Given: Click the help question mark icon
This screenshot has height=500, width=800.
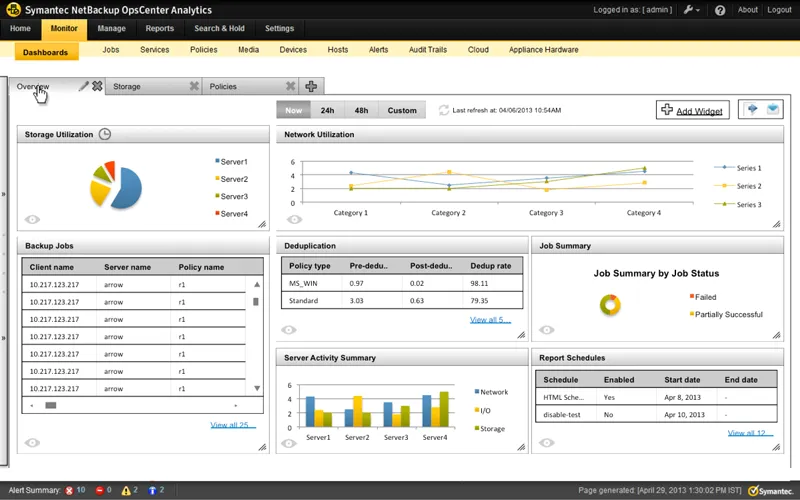Looking at the screenshot, I should [719, 10].
